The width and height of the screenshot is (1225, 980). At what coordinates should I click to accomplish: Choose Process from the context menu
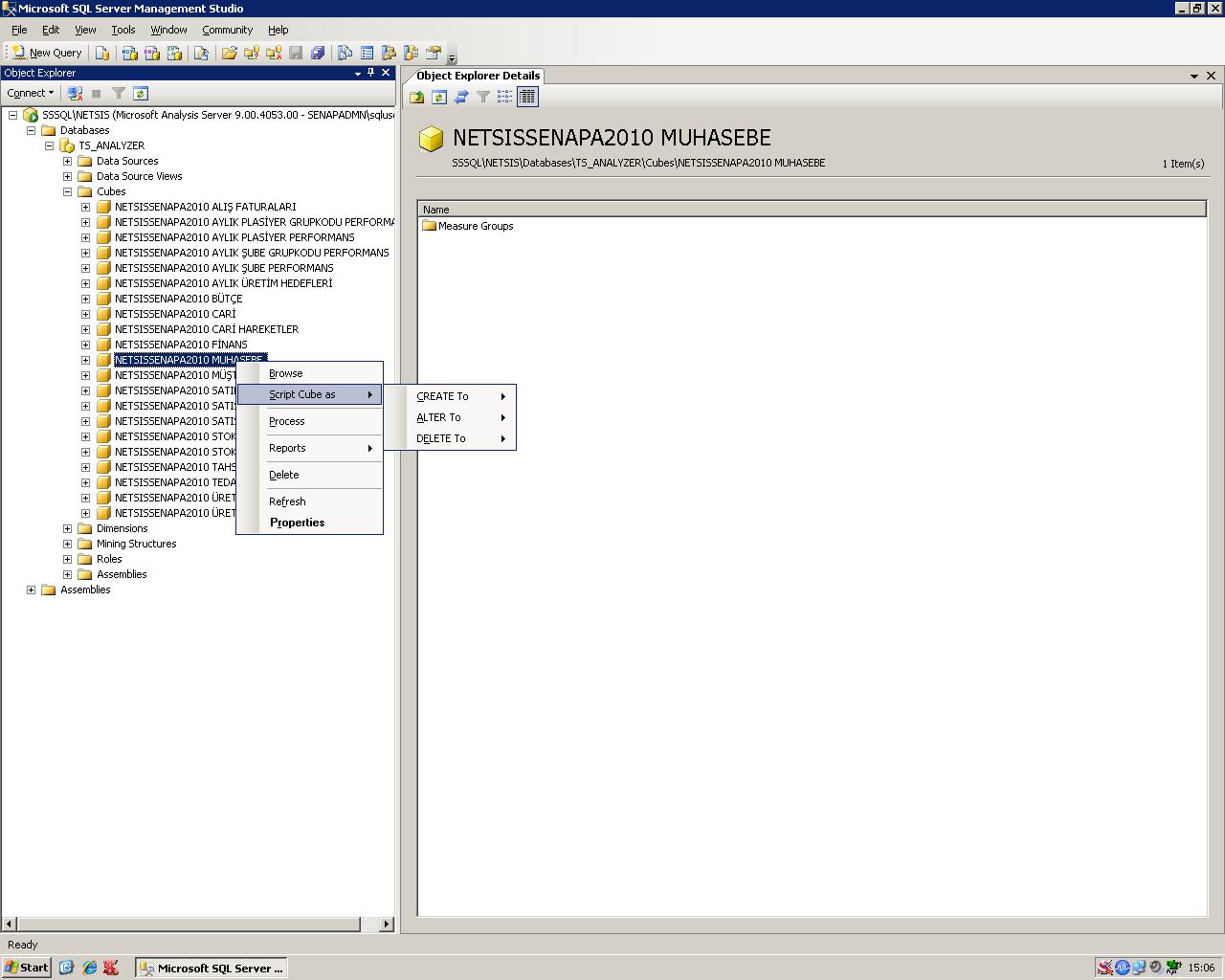tap(310, 421)
